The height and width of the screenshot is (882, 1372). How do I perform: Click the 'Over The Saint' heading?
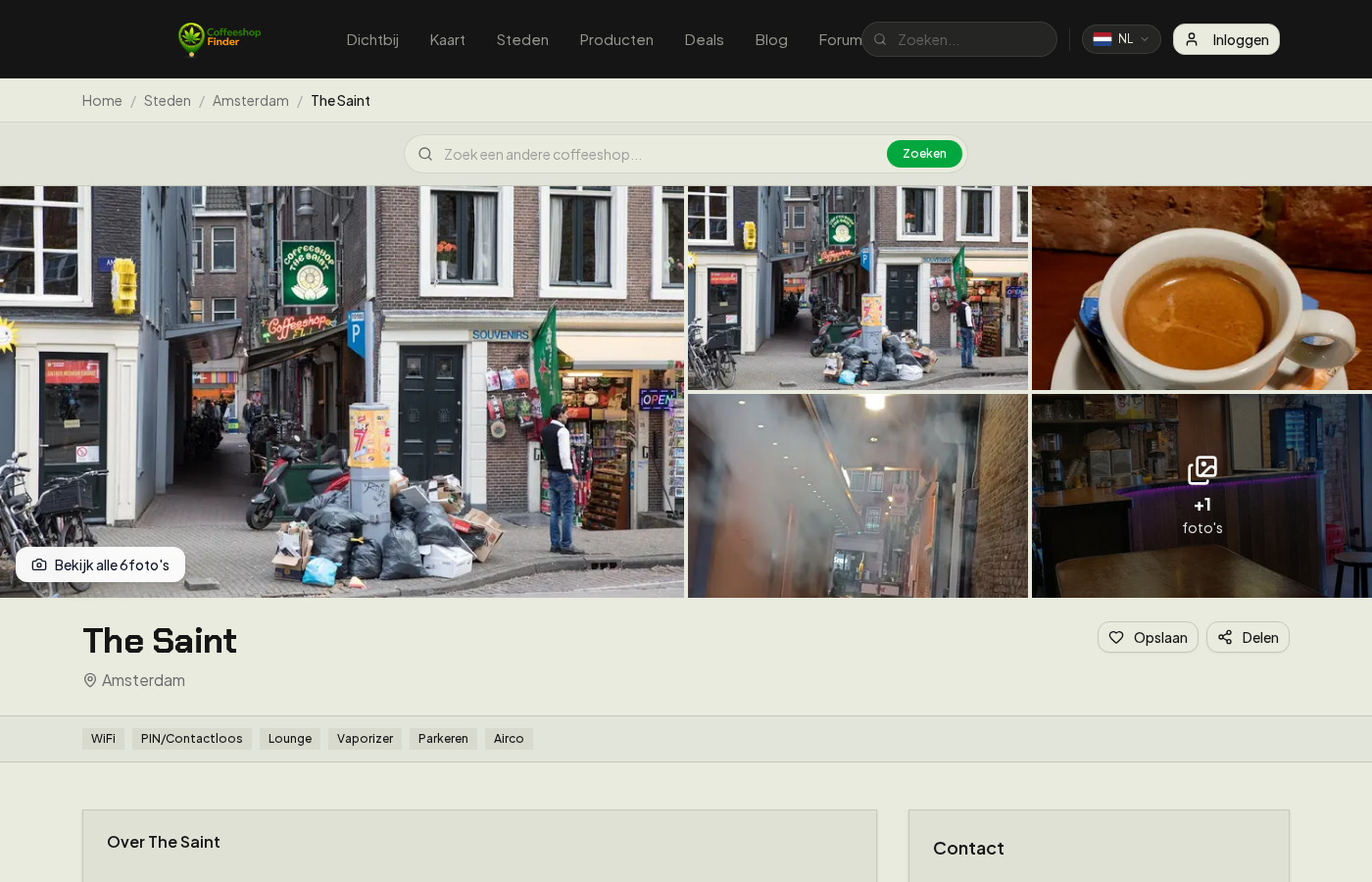164,842
